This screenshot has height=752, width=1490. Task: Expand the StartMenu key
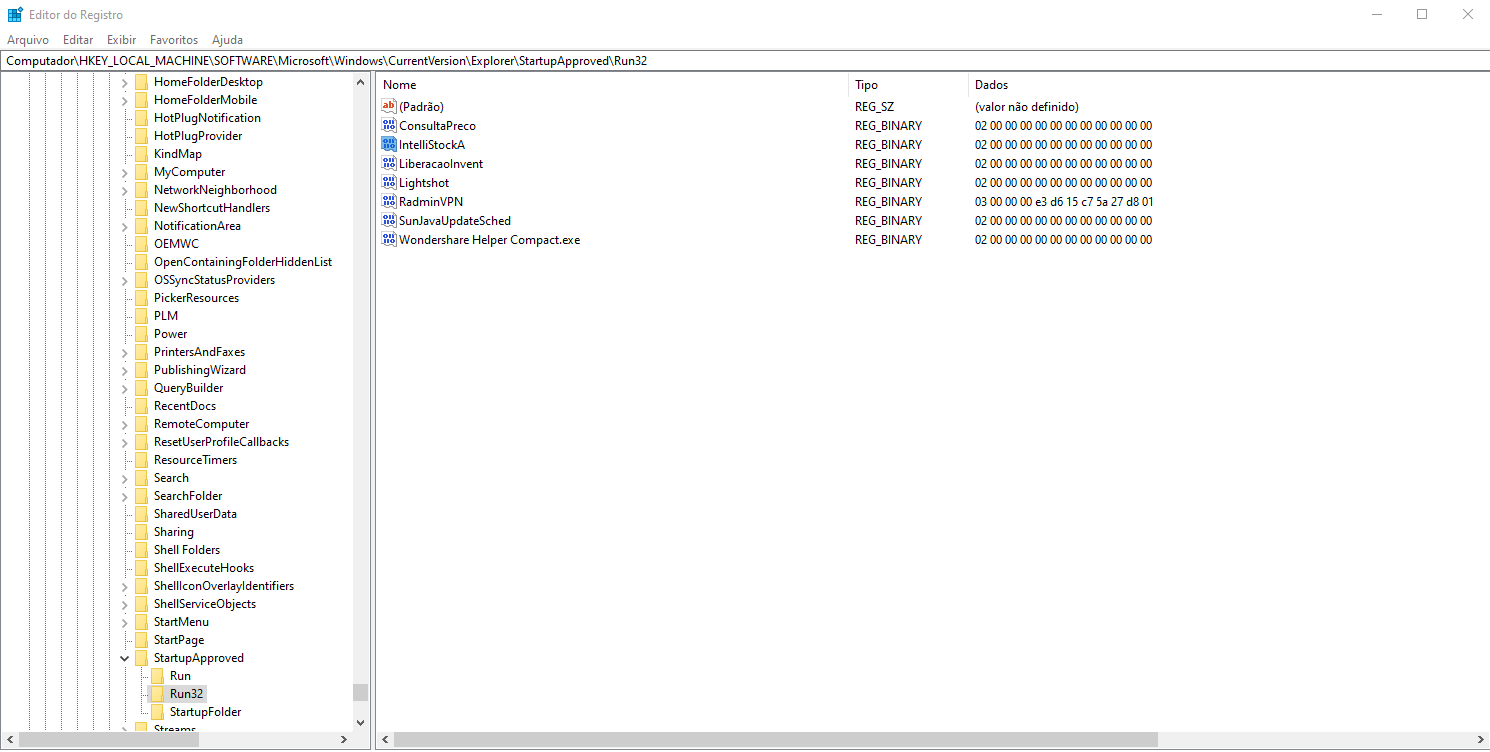[x=125, y=622]
